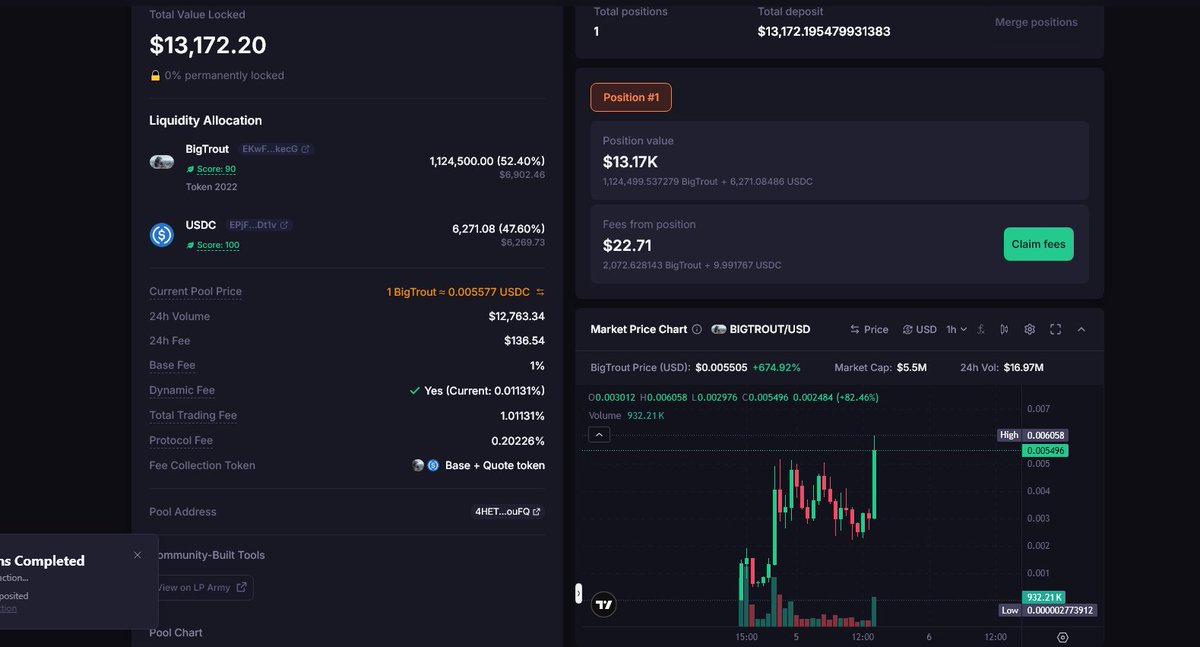The image size is (1200, 647).
Task: Click the position value $13.17K
Action: click(x=630, y=162)
